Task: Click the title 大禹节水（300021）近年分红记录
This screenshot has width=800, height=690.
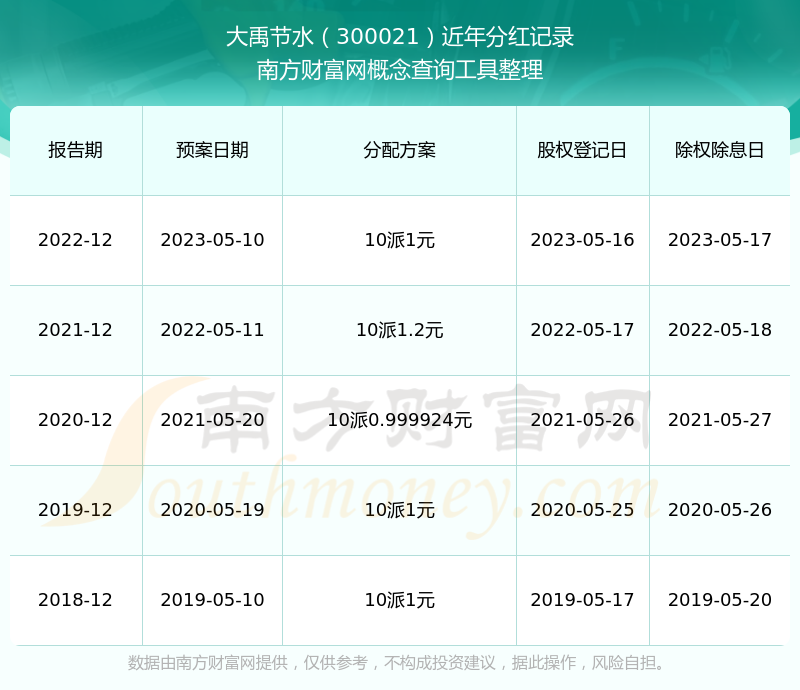Action: click(x=400, y=37)
